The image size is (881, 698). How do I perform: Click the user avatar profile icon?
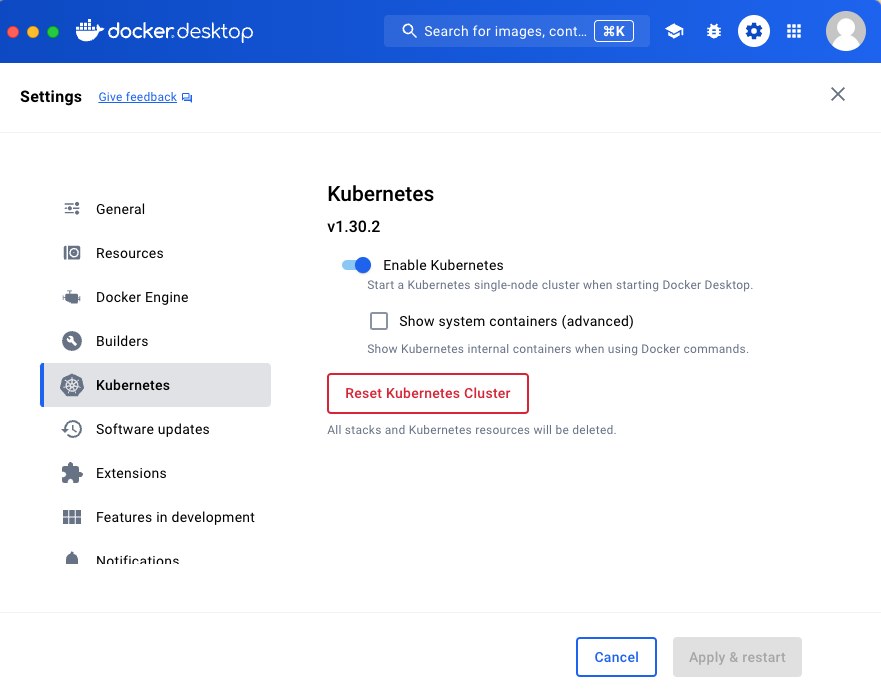pos(845,31)
